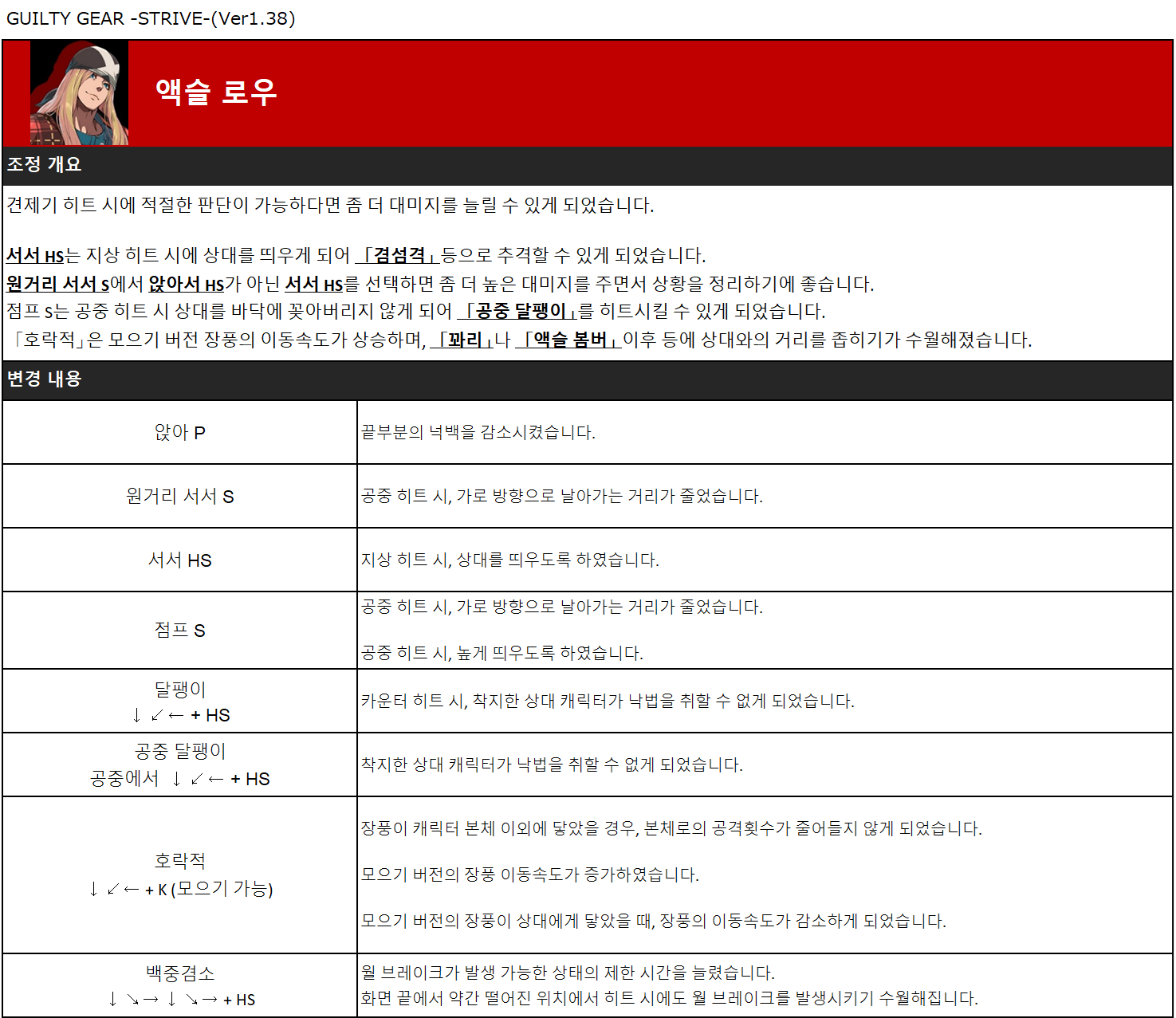Click the 카운터 히트 시 낙법 description
The height and width of the screenshot is (1018, 1176).
tap(608, 702)
